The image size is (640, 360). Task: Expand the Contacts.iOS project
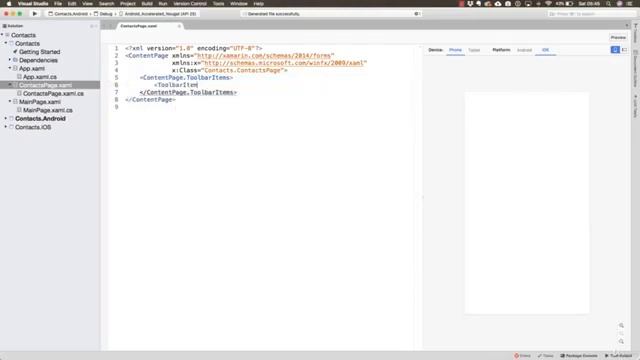click(x=6, y=127)
